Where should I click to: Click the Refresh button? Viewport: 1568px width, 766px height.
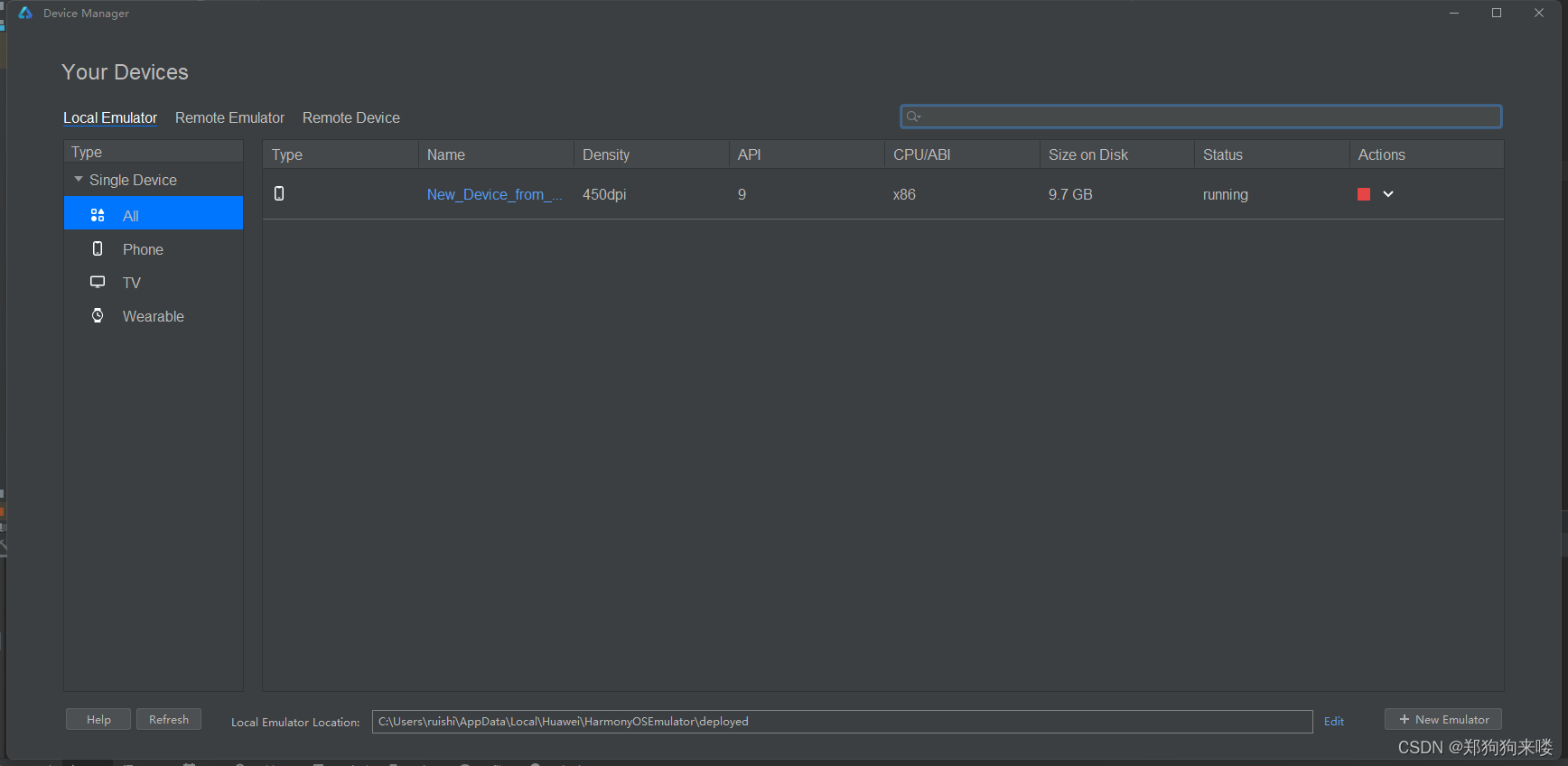point(169,719)
